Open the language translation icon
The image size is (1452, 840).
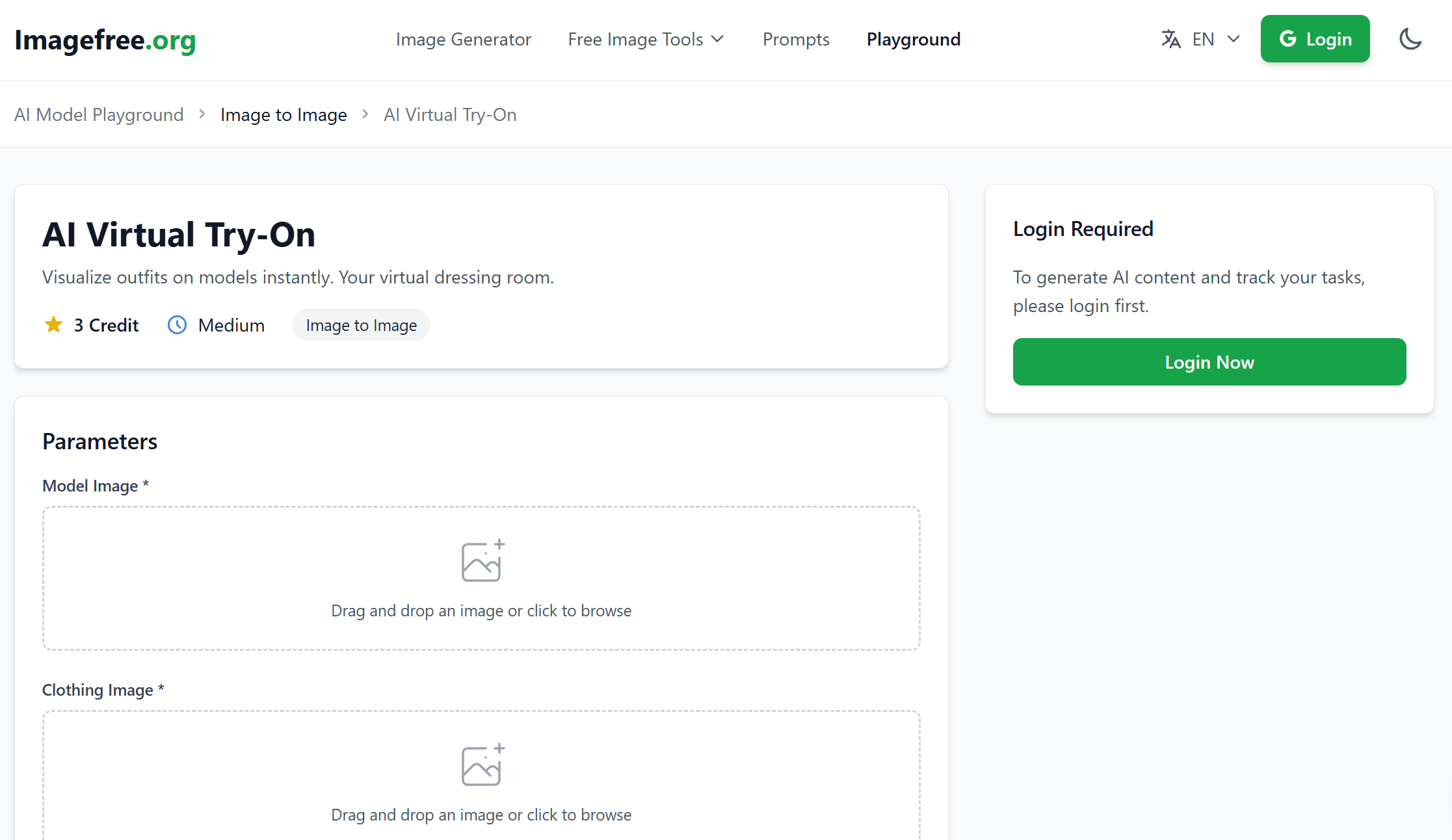coord(1170,39)
